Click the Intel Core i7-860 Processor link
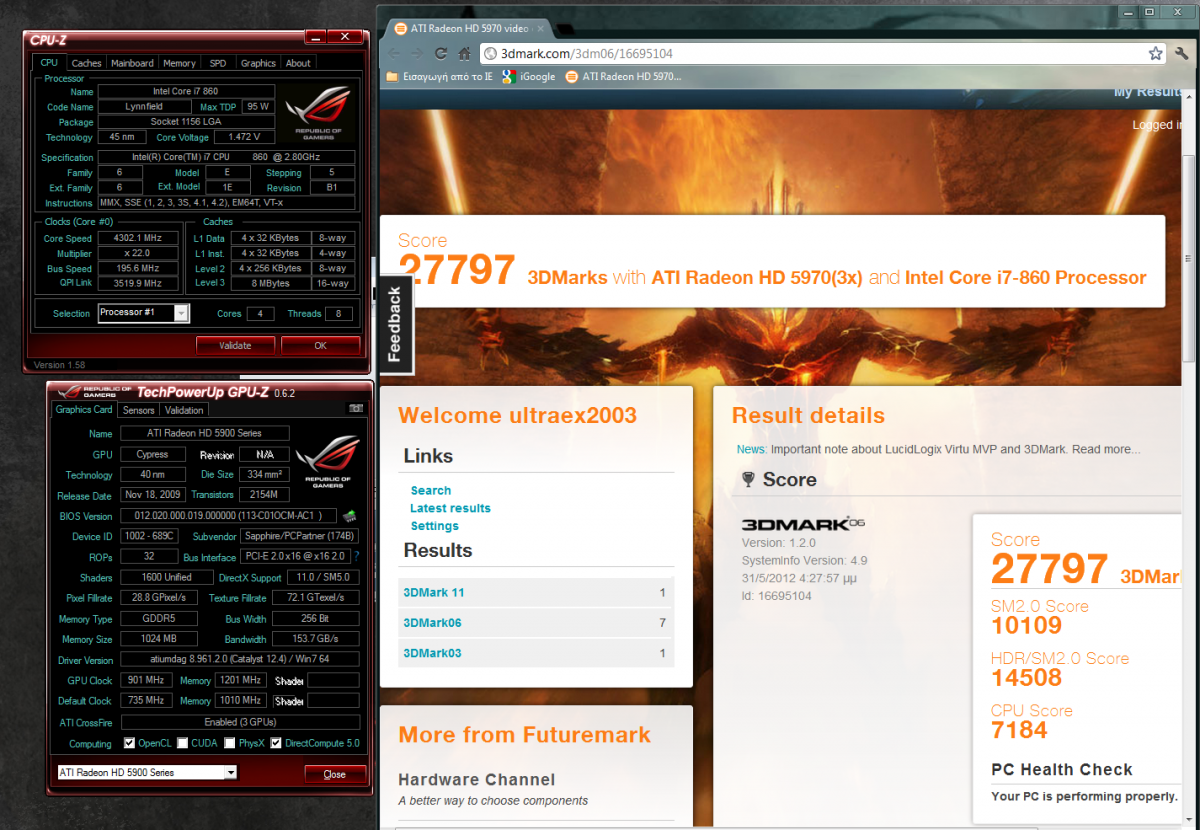 point(1025,278)
